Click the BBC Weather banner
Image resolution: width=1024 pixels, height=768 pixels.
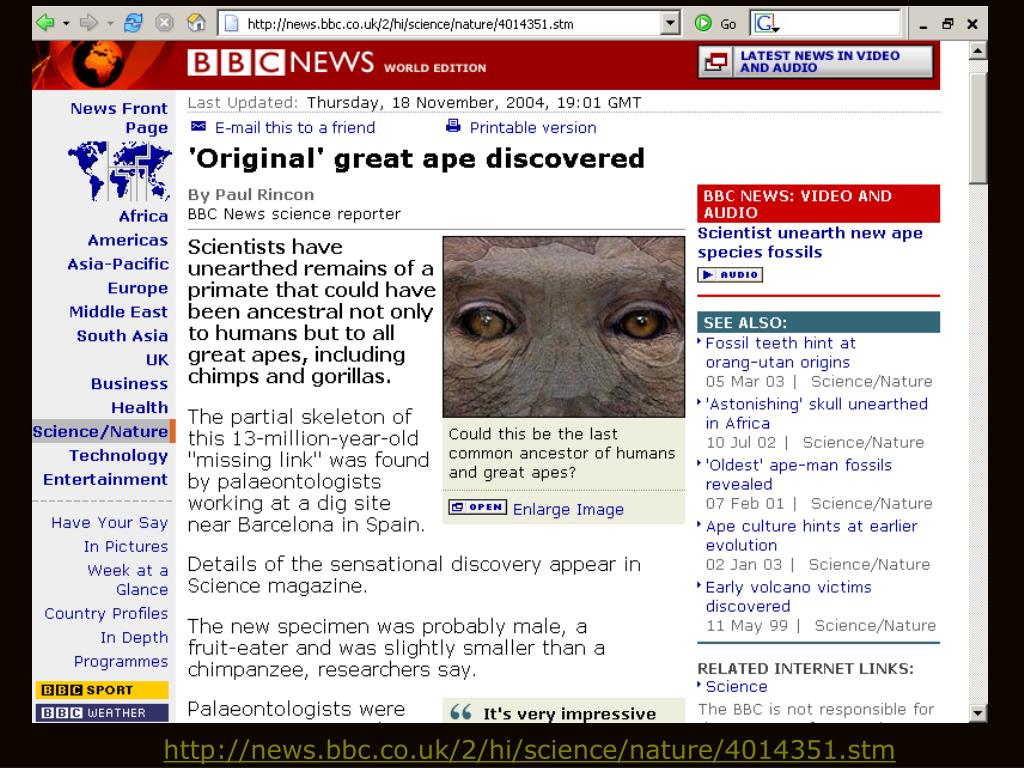coord(102,712)
